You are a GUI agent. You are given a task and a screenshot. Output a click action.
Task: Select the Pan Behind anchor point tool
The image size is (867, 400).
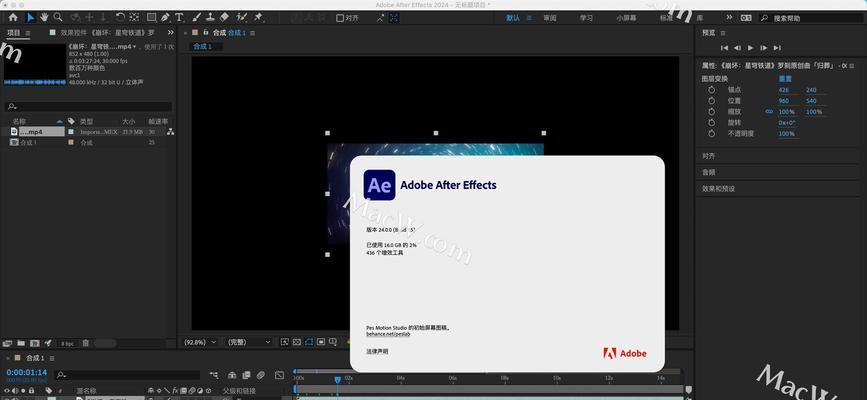click(x=134, y=17)
